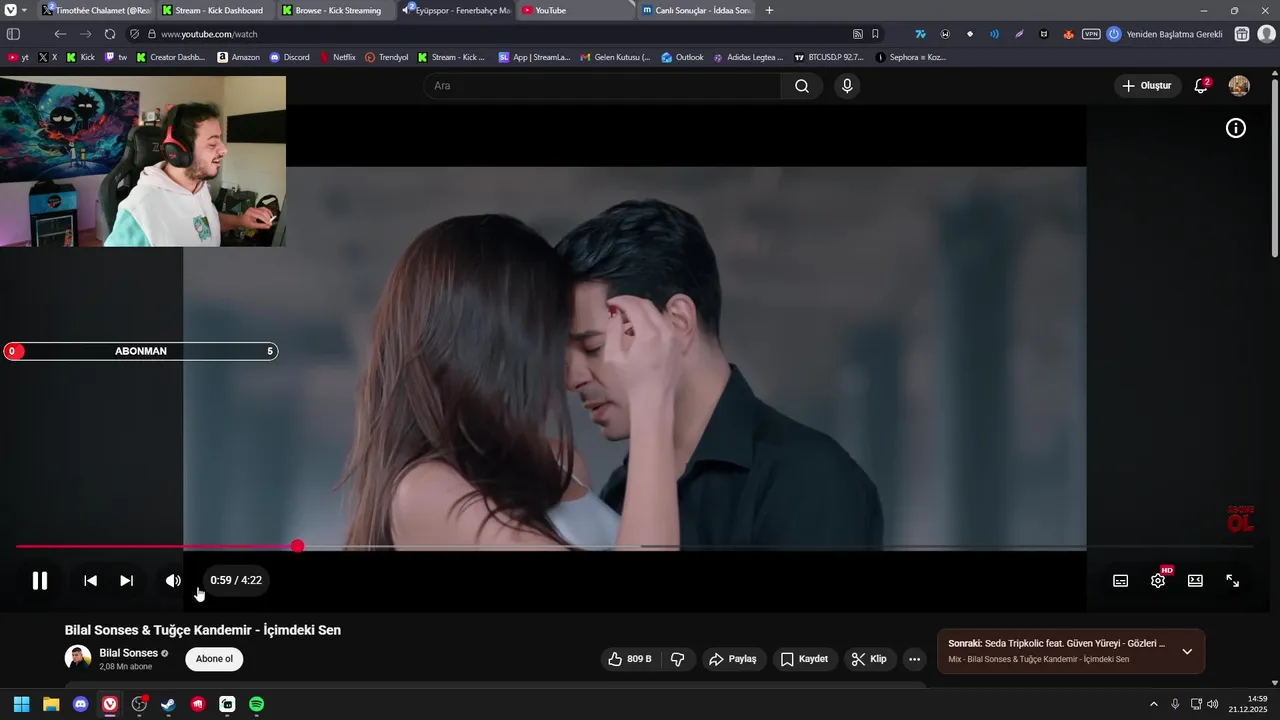Click the Abone Ol watermark on video
1280x720 pixels.
1240,518
